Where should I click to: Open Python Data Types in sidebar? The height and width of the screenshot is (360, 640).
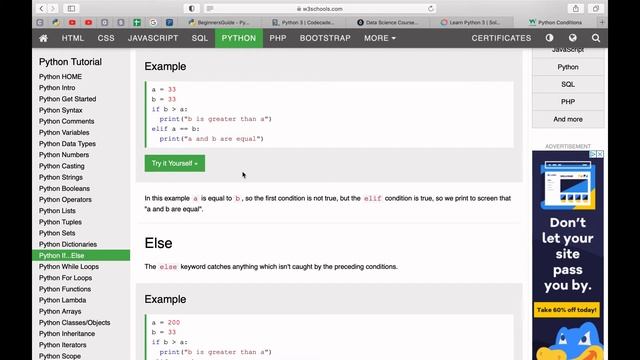point(67,144)
